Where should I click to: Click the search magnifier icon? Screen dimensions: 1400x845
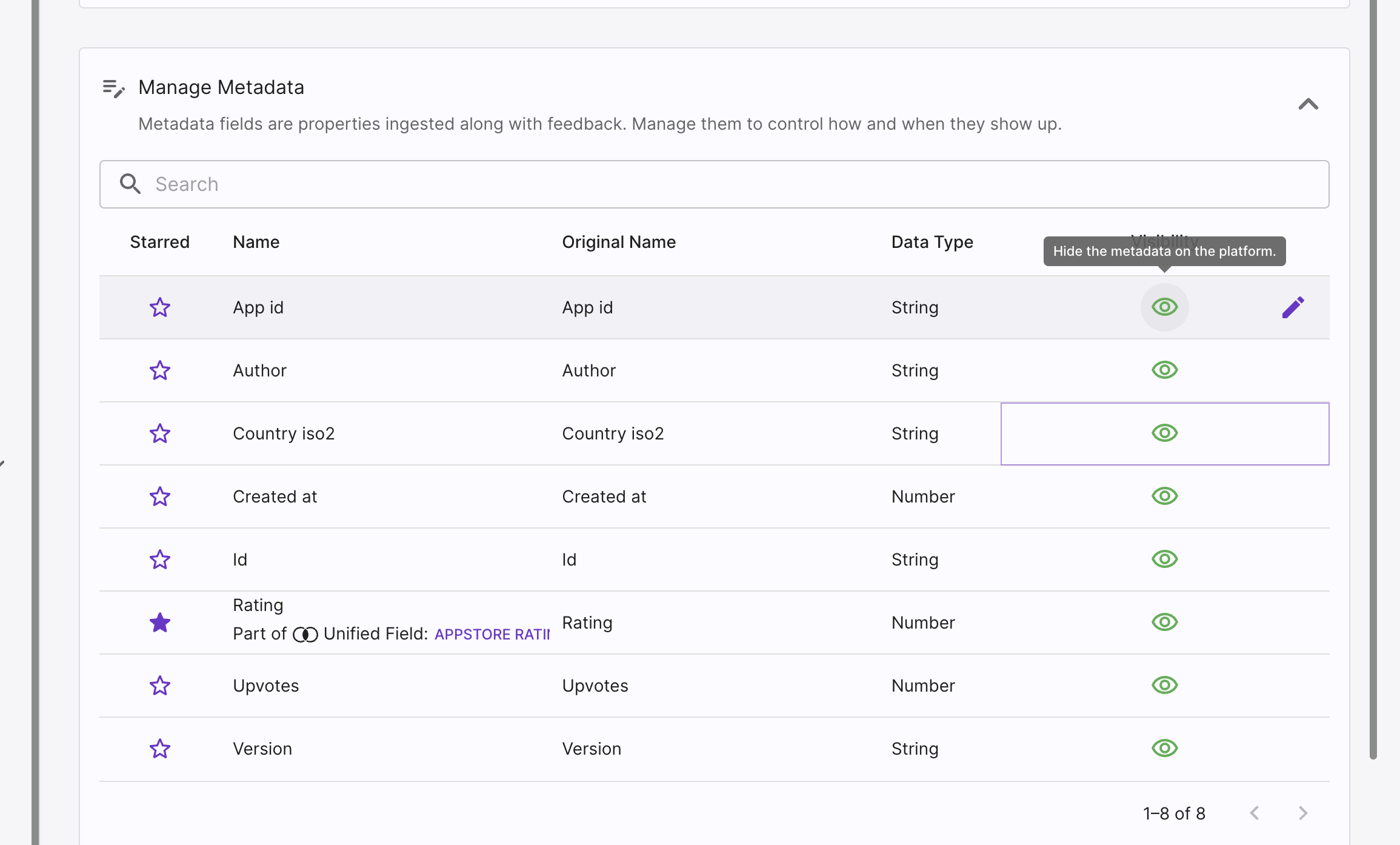(x=130, y=184)
